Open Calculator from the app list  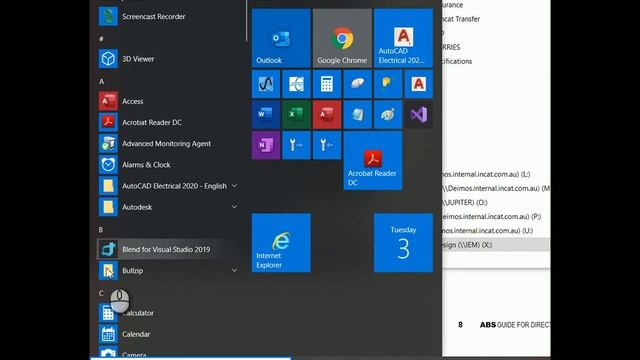pyautogui.click(x=169, y=313)
